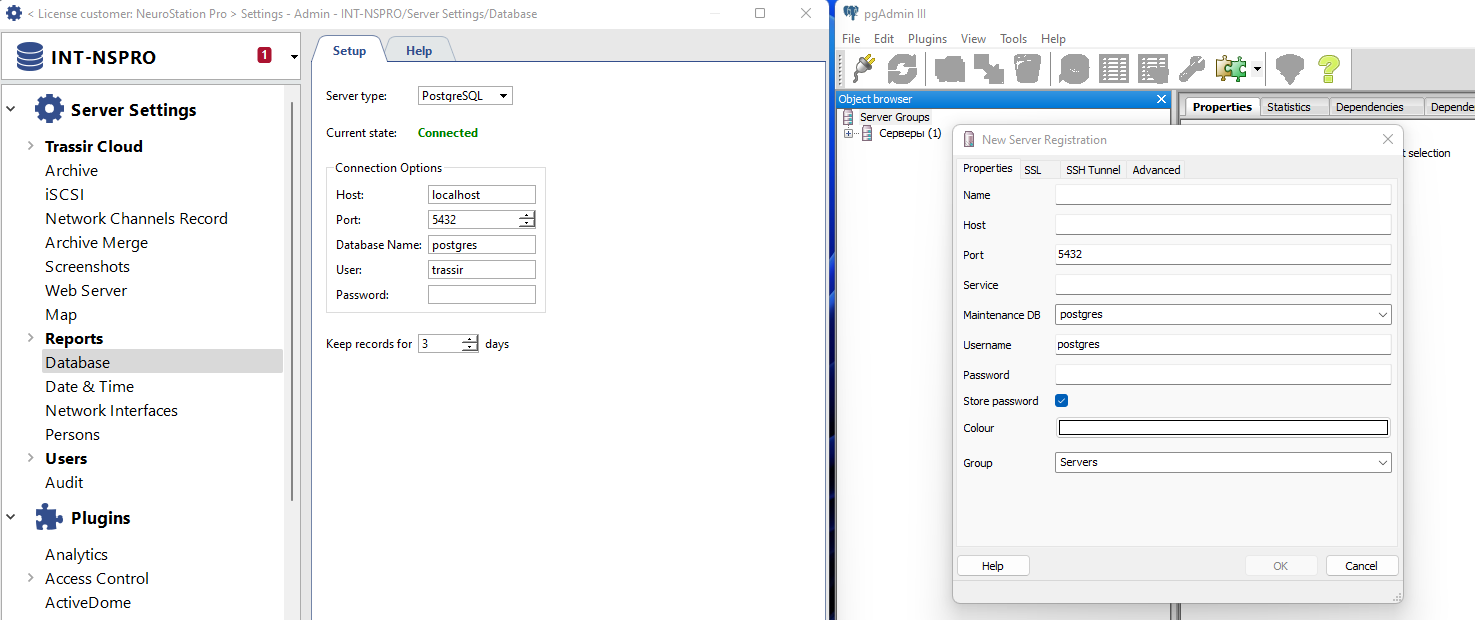Click the Name input field in dialog
The width and height of the screenshot is (1475, 620).
tap(1223, 195)
